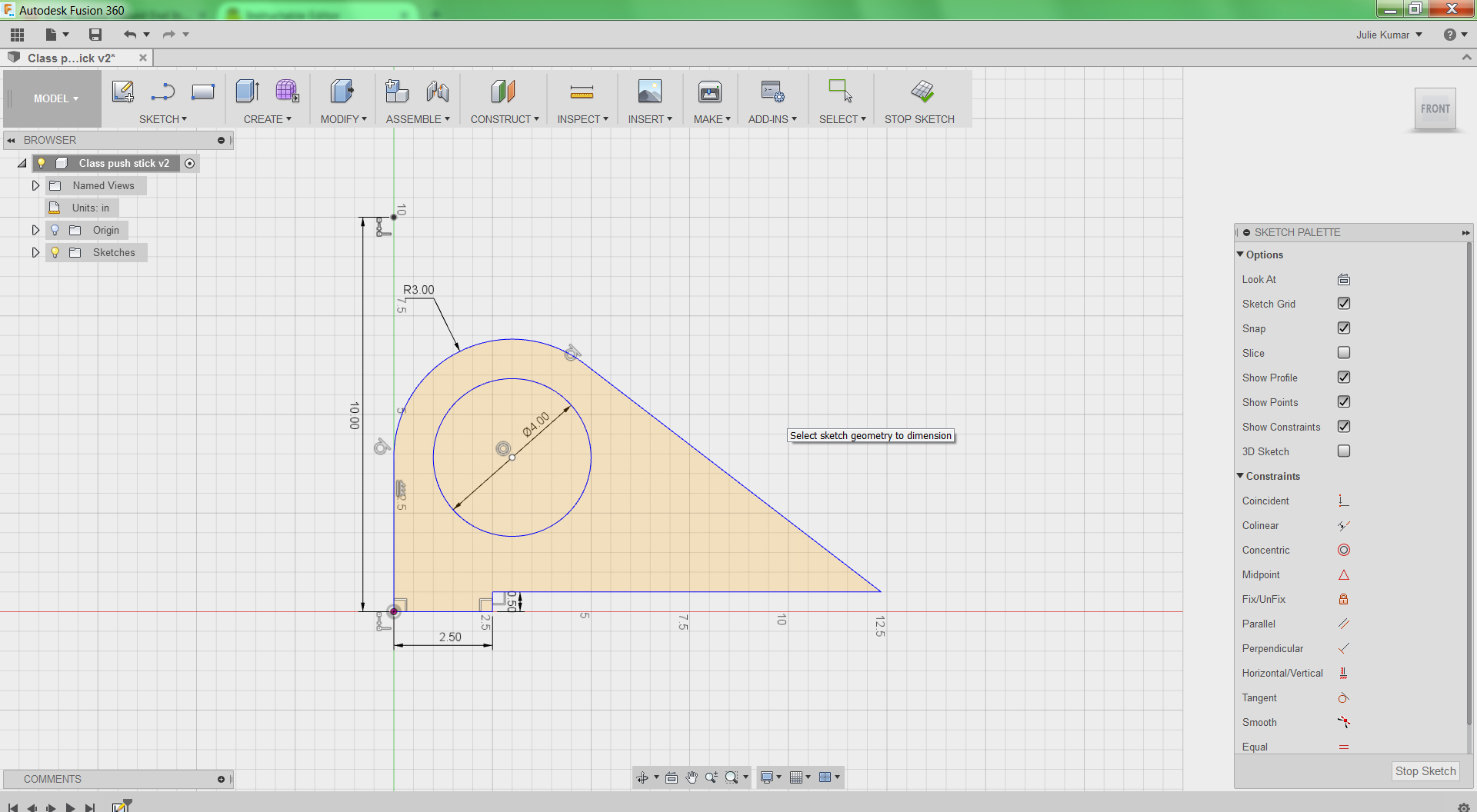Open the ASSEMBLE menu
The height and width of the screenshot is (812, 1477).
418,119
